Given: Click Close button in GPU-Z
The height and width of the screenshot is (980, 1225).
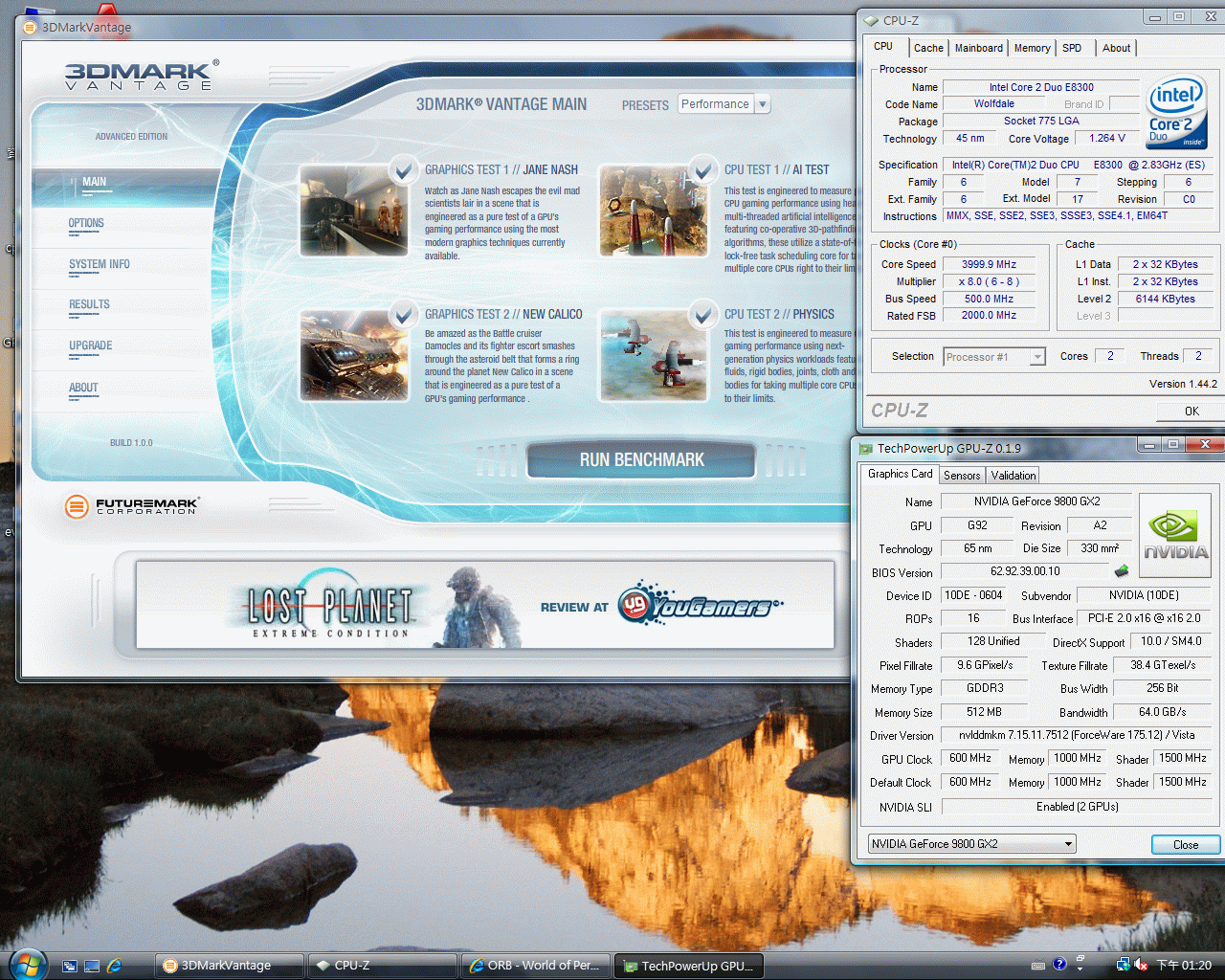Looking at the screenshot, I should [x=1186, y=844].
